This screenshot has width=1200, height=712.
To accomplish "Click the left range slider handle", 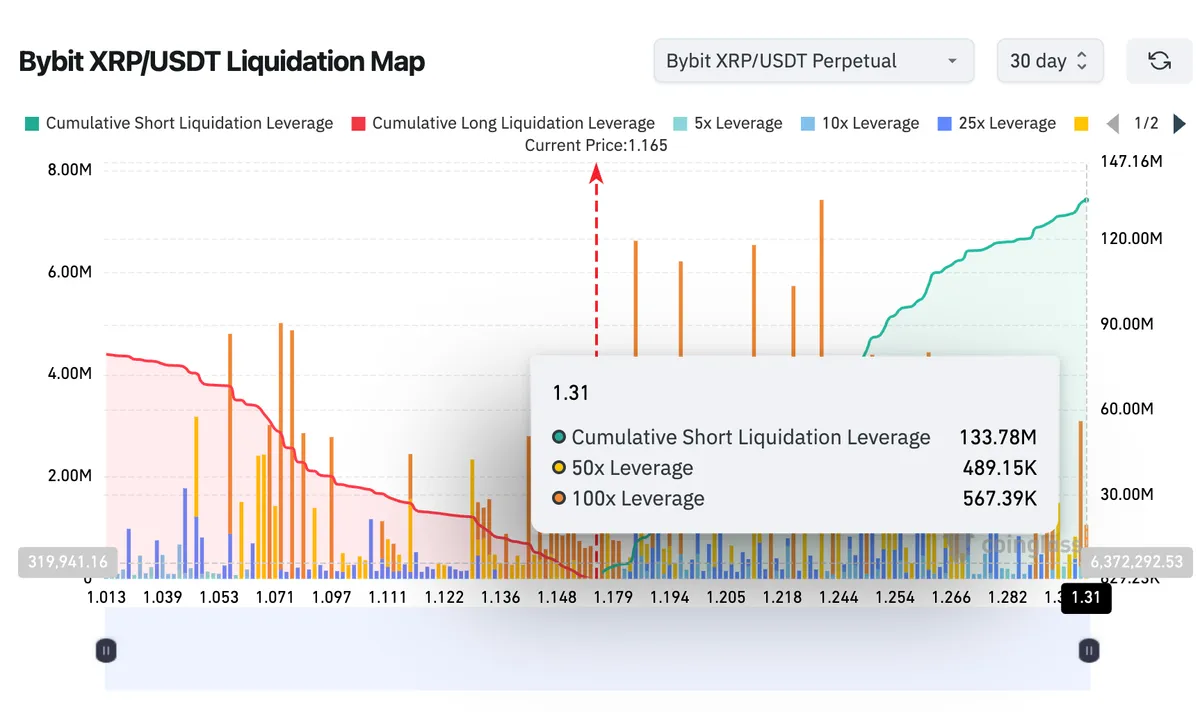I will 106,651.
